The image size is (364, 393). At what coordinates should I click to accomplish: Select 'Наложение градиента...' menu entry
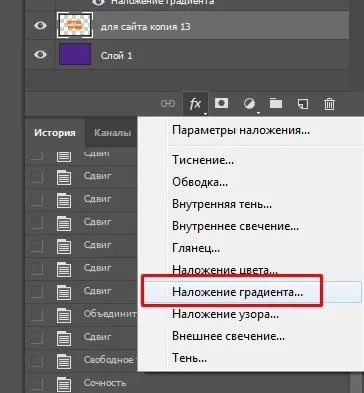pyautogui.click(x=237, y=292)
